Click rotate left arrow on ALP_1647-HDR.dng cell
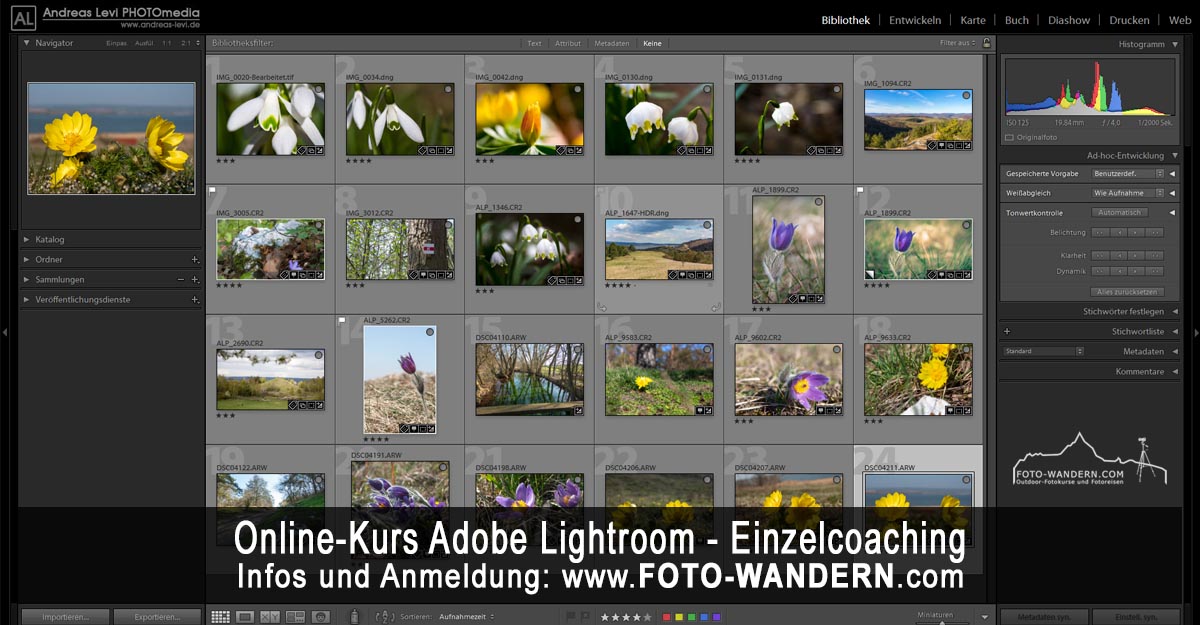The width and height of the screenshot is (1200, 625). 602,308
